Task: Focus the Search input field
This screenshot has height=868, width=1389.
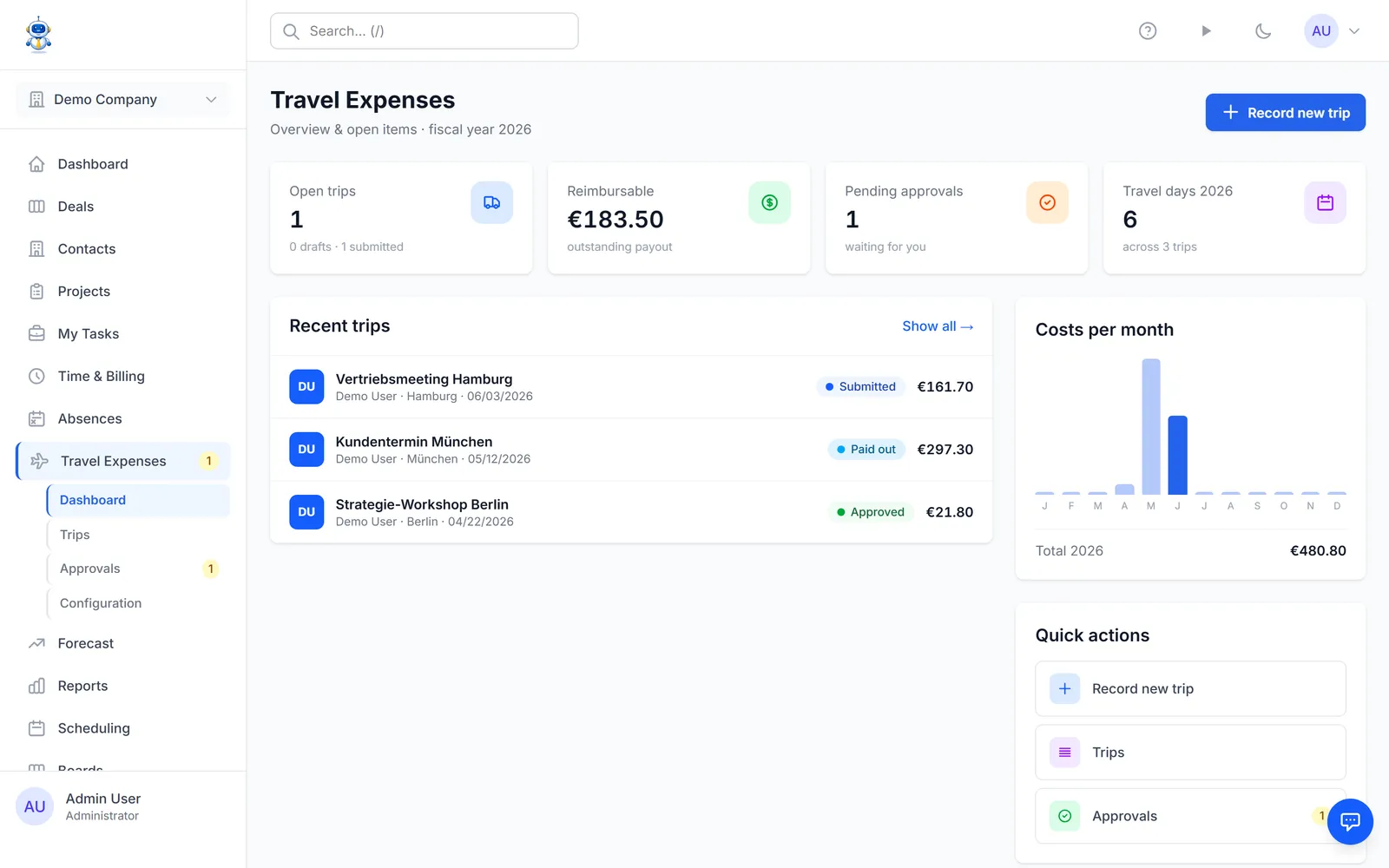Action: point(425,31)
